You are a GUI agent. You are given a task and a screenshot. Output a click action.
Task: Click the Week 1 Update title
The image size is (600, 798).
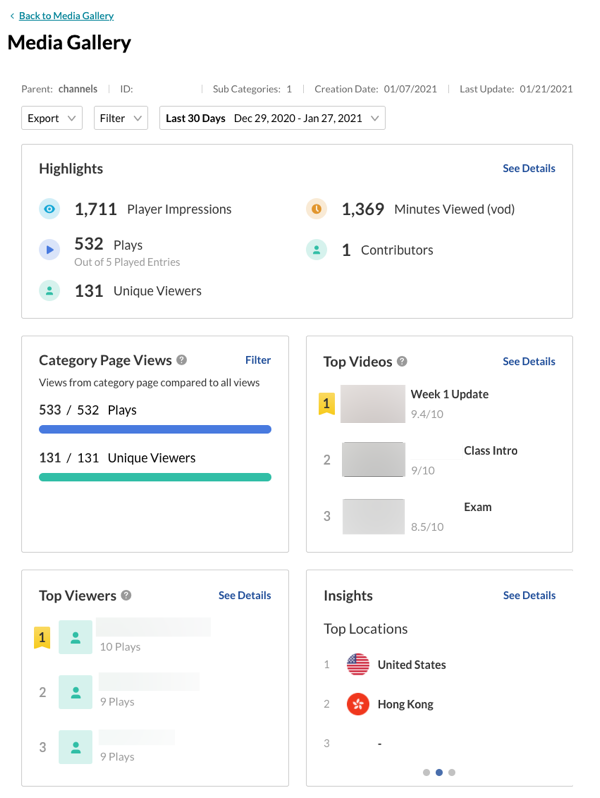click(x=449, y=394)
